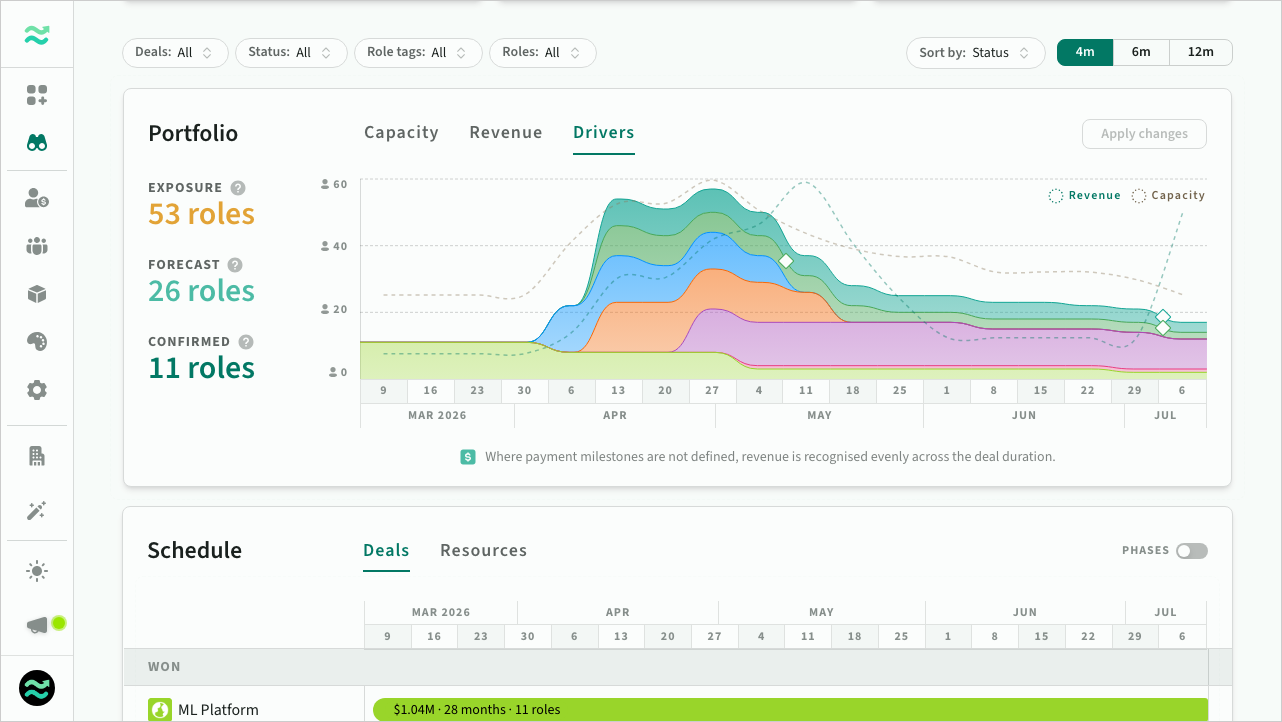Image resolution: width=1282 pixels, height=722 pixels.
Task: Click the ML Platform green deal bar
Action: point(790,710)
